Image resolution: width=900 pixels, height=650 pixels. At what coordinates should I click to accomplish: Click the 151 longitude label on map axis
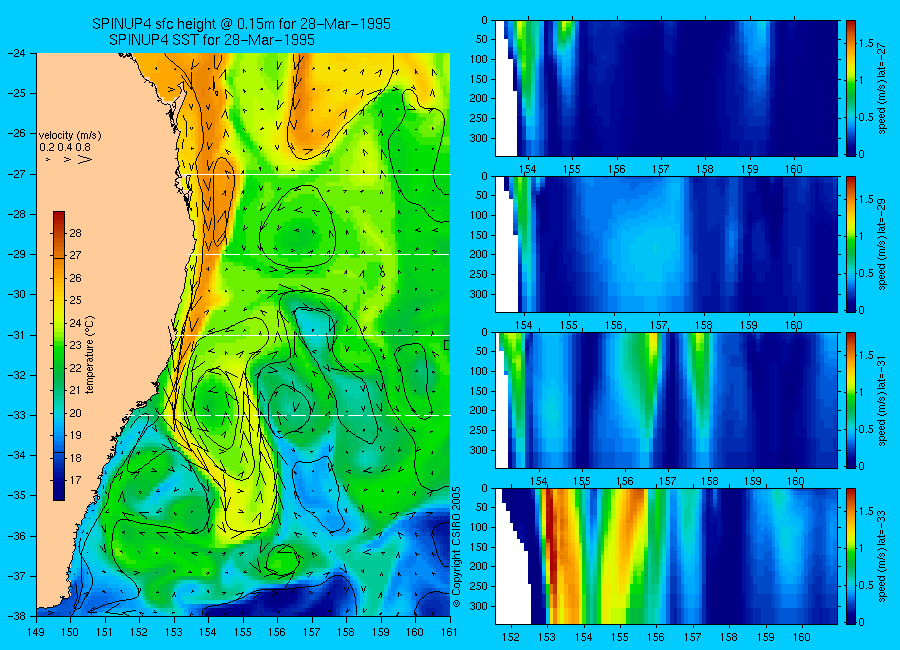[105, 632]
